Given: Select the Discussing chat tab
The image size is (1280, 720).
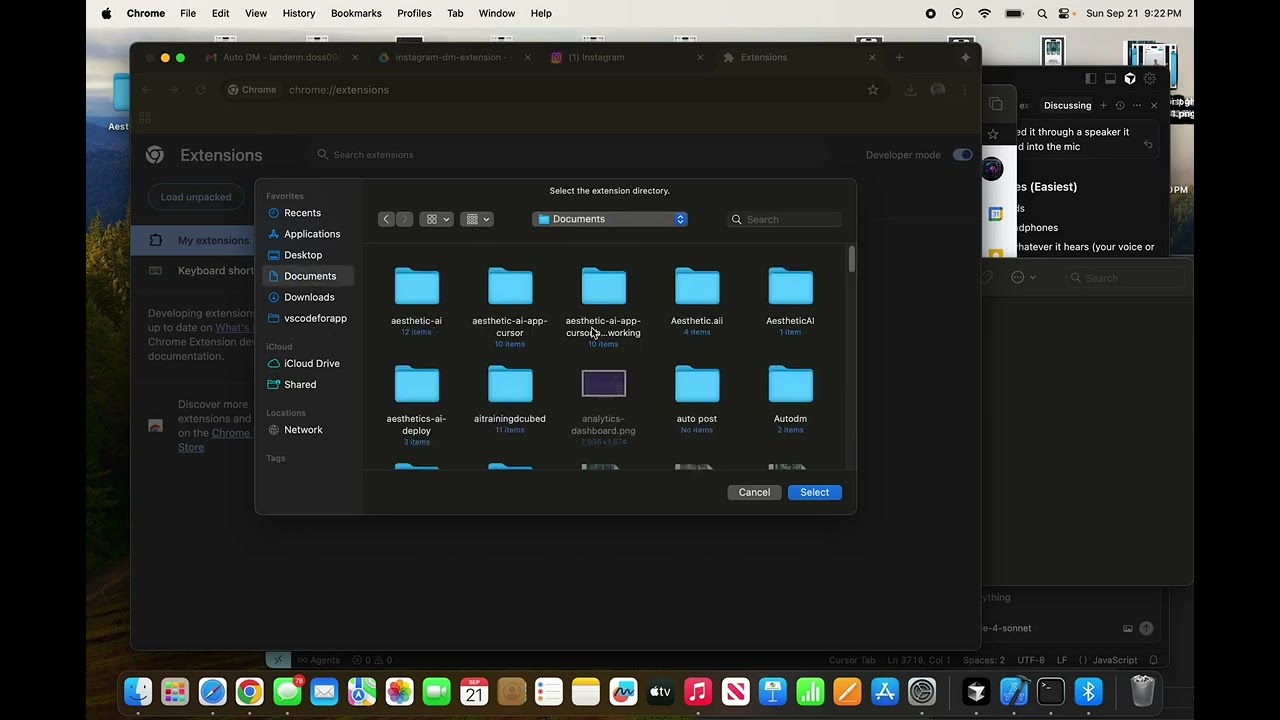Looking at the screenshot, I should pos(1067,105).
